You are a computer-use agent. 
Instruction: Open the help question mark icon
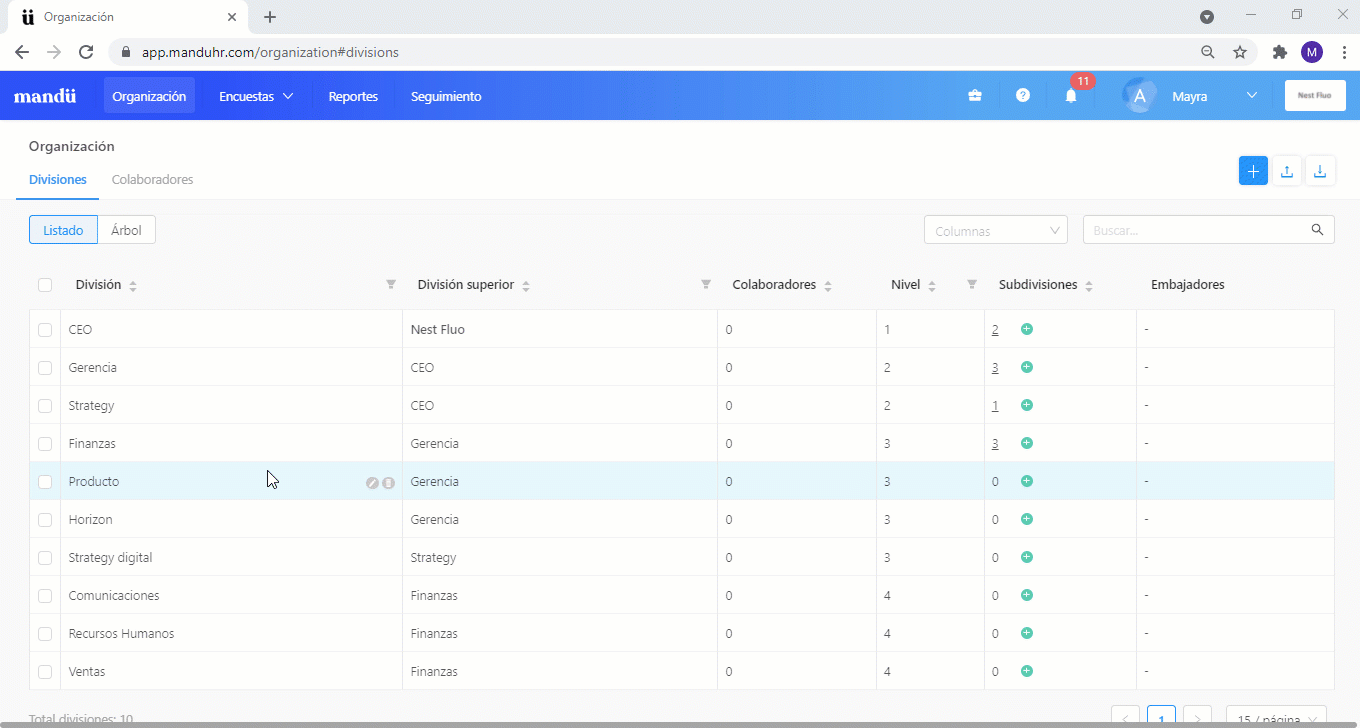pyautogui.click(x=1023, y=96)
